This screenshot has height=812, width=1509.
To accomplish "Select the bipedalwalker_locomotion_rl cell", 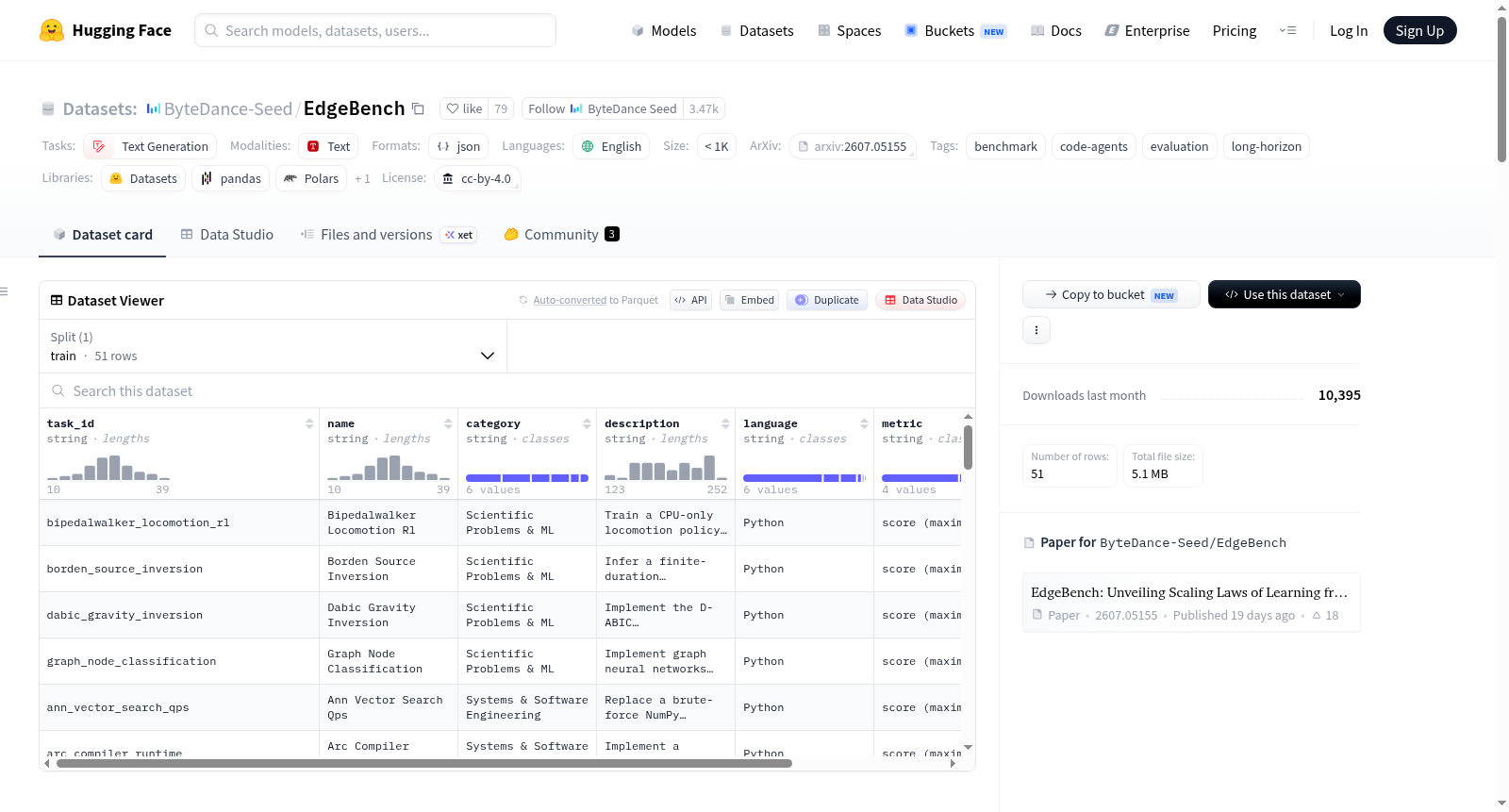I will [x=179, y=522].
